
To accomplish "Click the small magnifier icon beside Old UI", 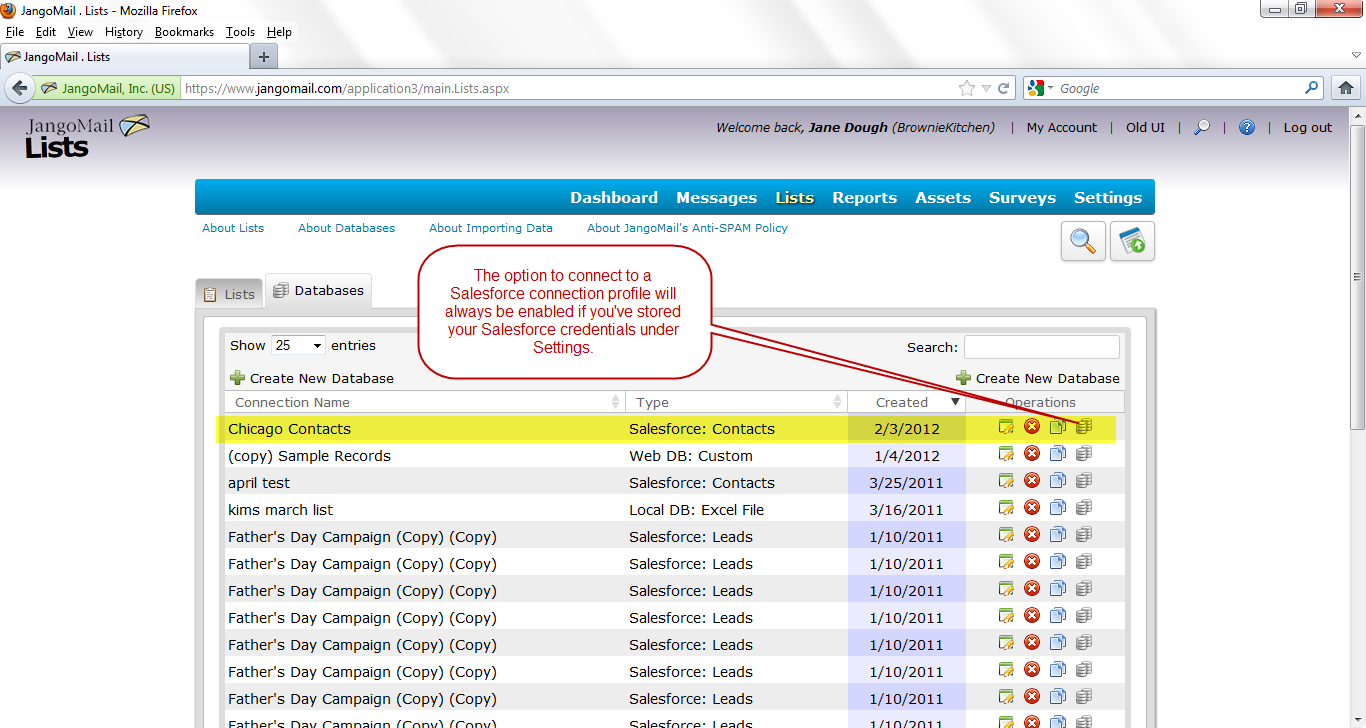I will tap(1203, 128).
